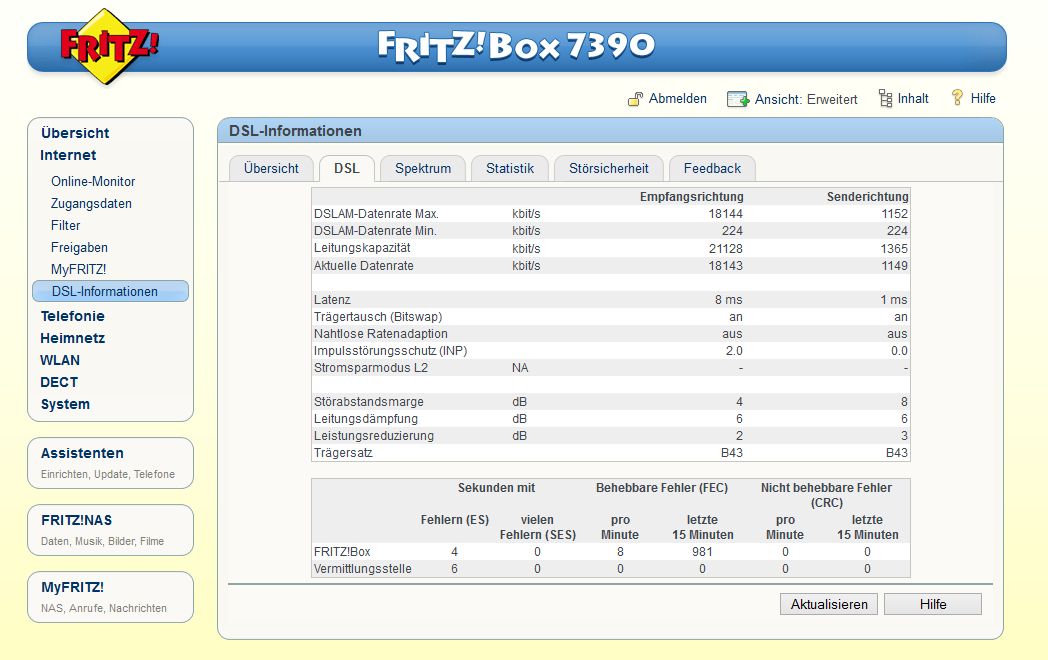Image resolution: width=1048 pixels, height=660 pixels.
Task: Click the Aktualisieren button
Action: point(829,604)
